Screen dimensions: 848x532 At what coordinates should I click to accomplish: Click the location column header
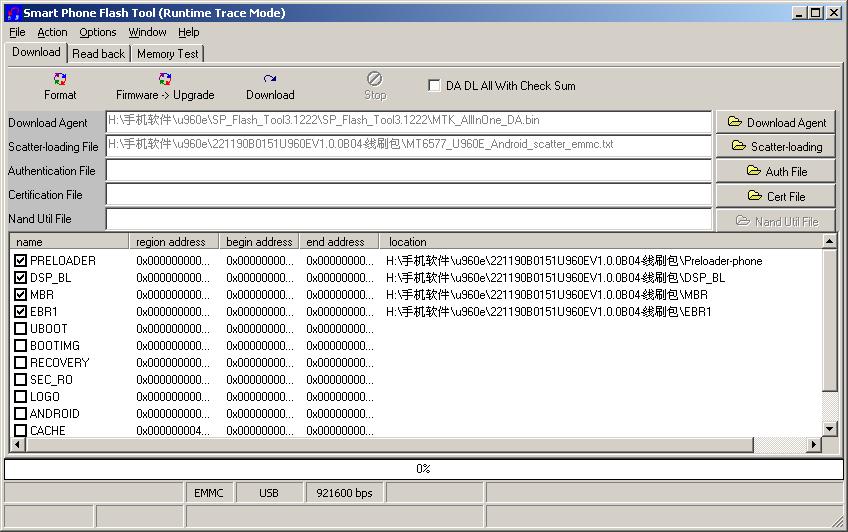pos(601,242)
